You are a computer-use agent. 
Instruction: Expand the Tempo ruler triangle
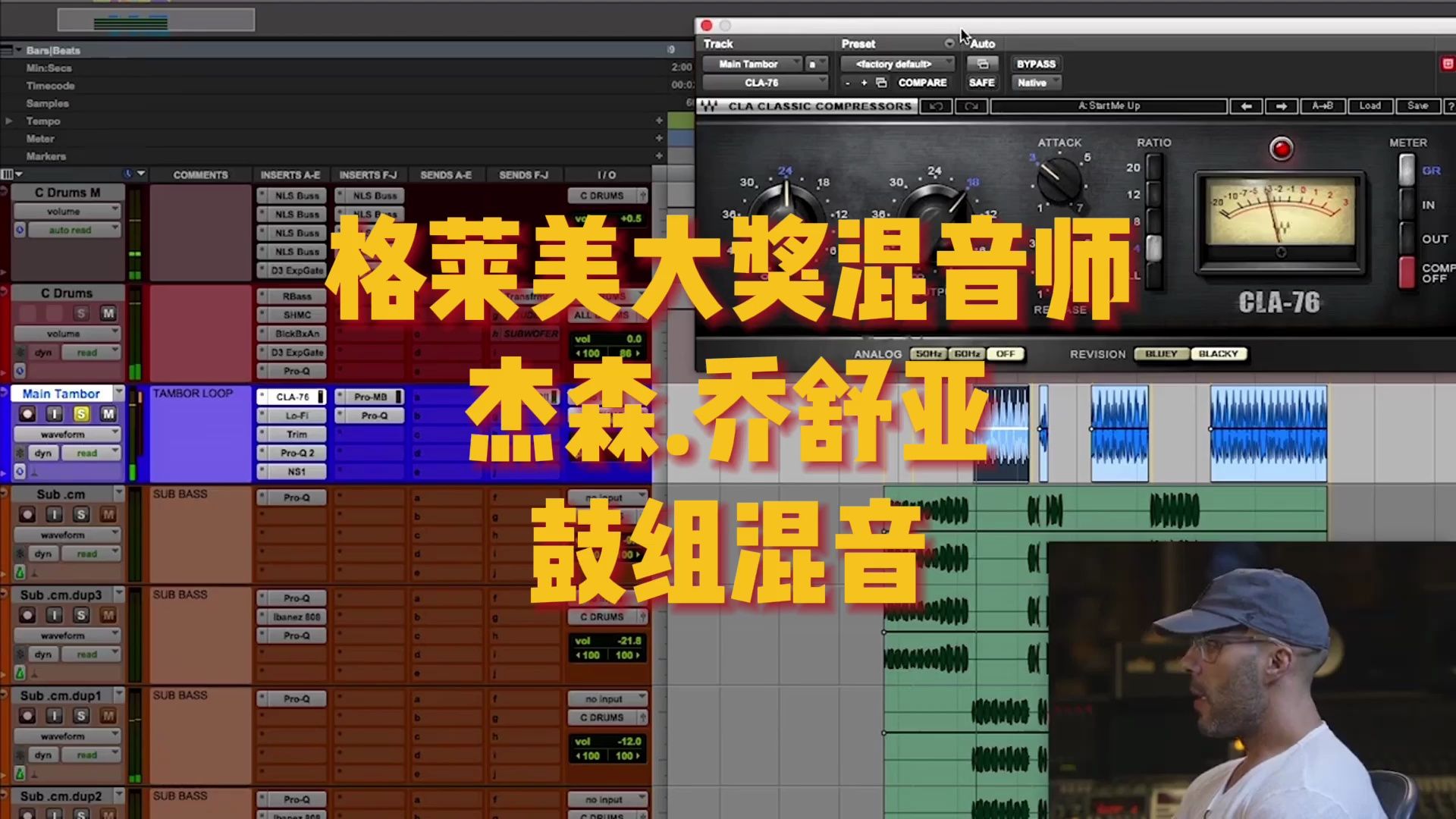pyautogui.click(x=9, y=121)
